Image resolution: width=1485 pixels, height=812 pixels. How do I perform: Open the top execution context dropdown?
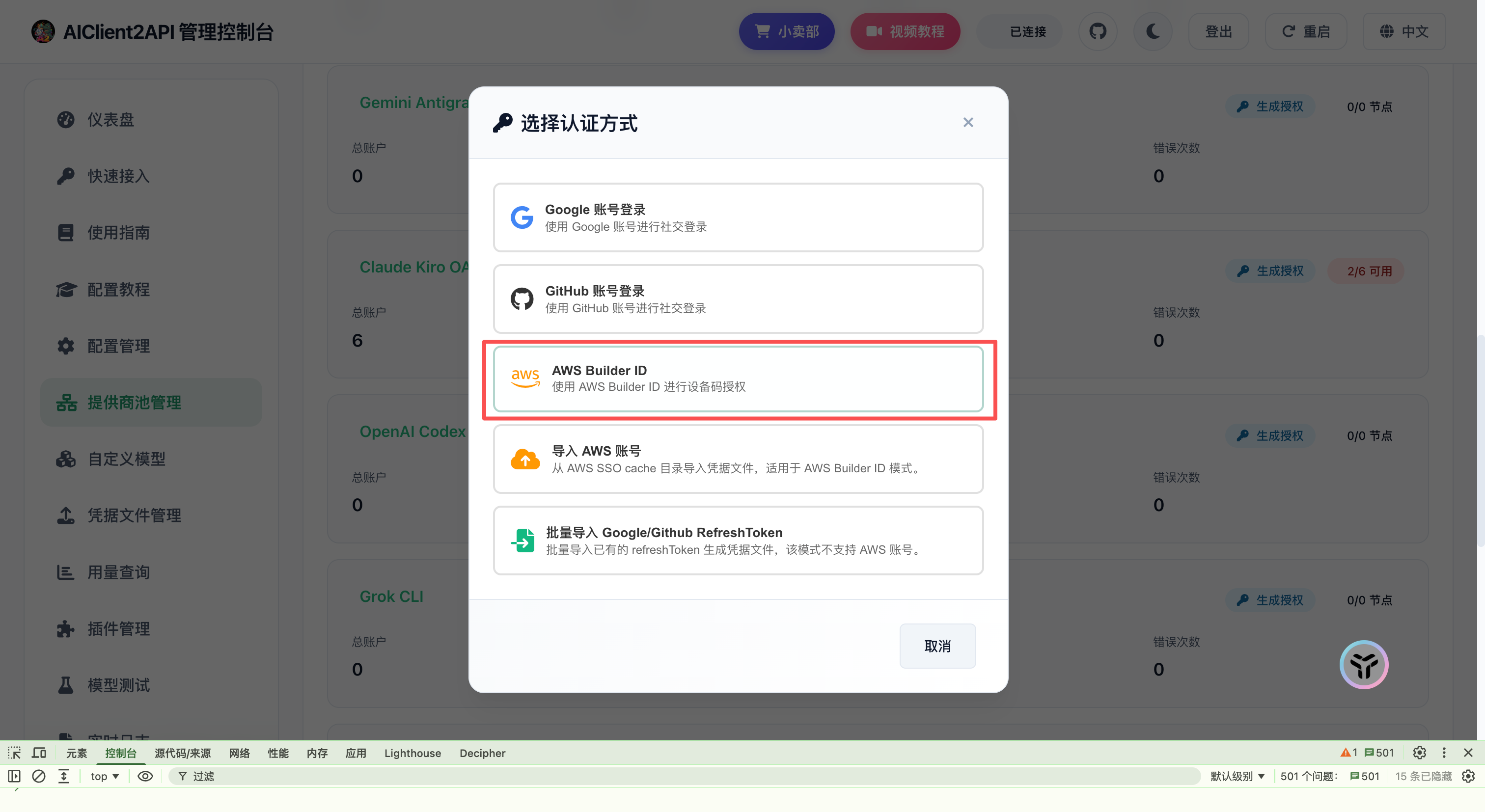[x=104, y=776]
